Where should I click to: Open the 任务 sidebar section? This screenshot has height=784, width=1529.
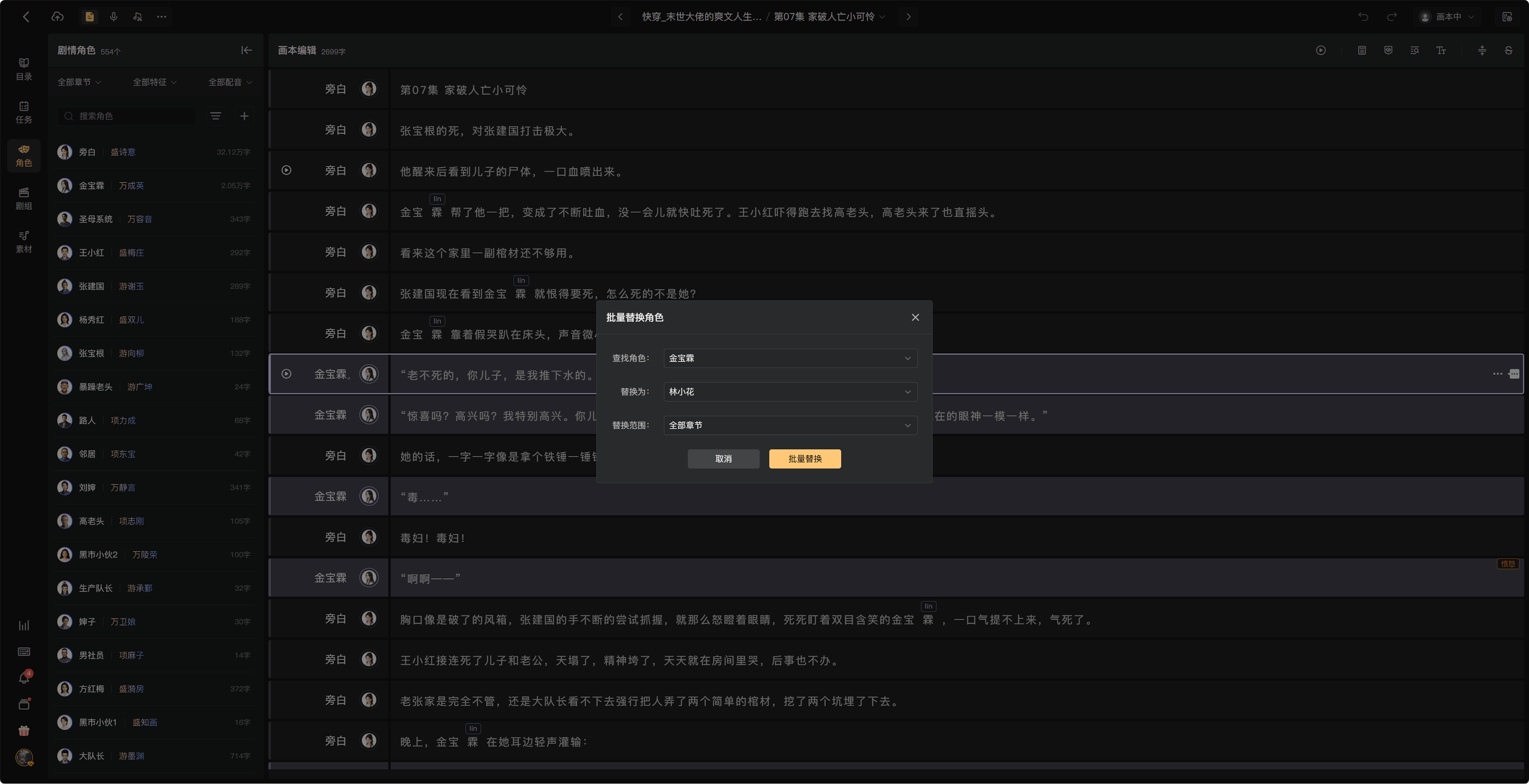click(x=24, y=112)
